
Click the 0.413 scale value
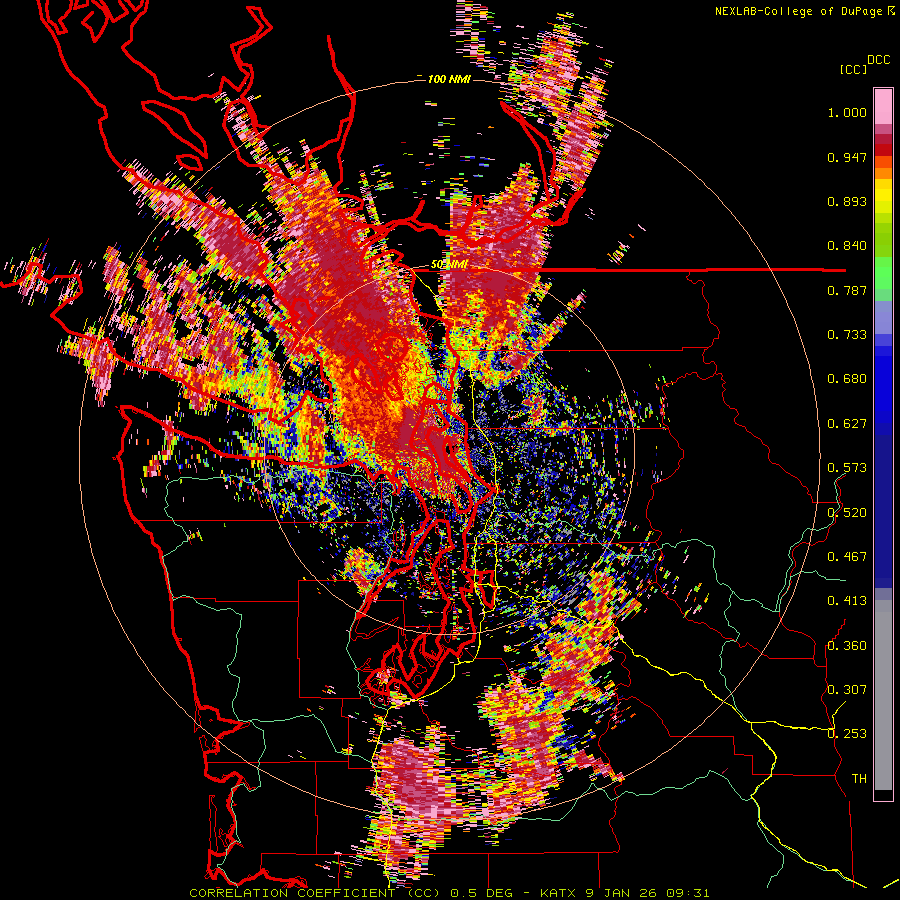847,601
